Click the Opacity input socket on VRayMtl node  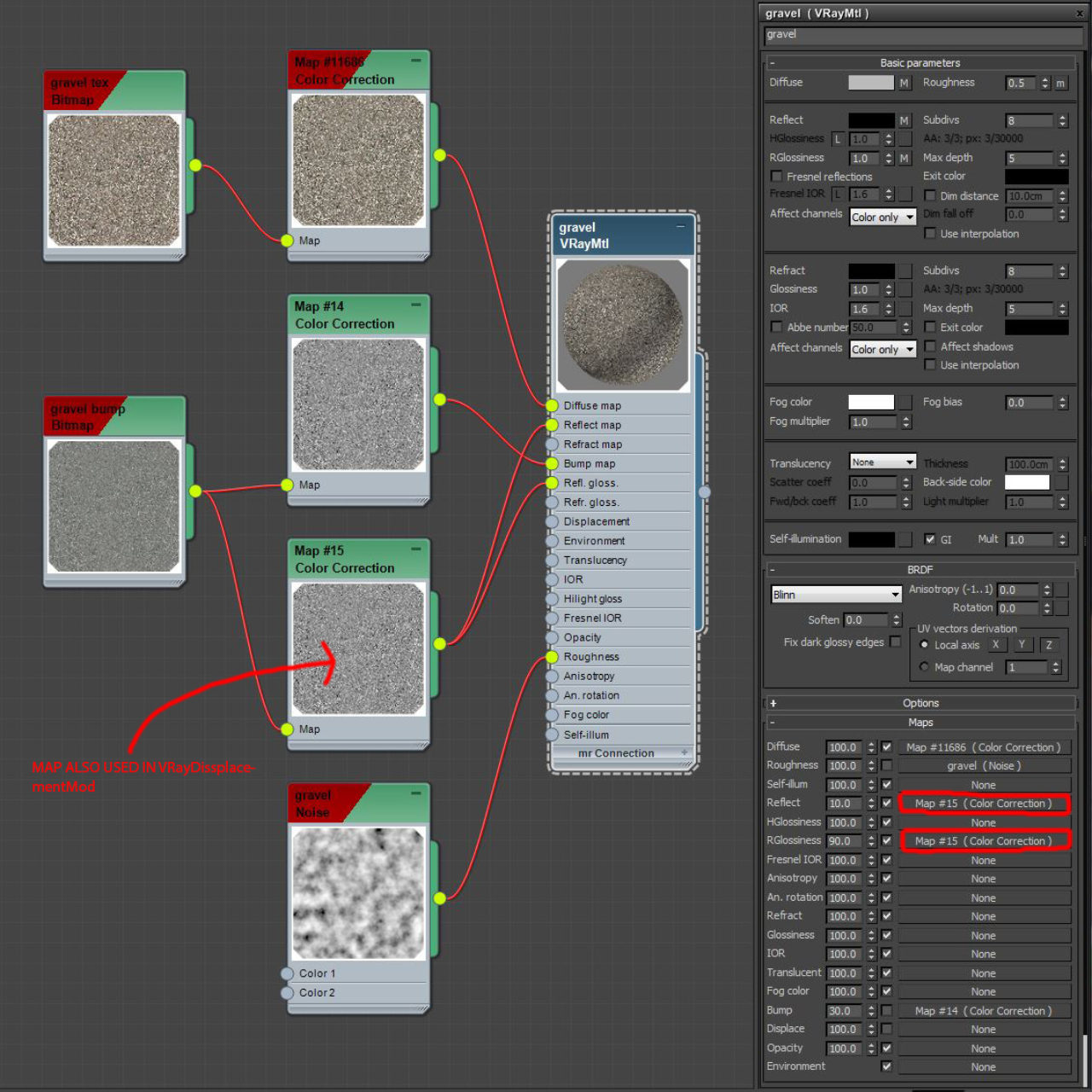552,637
